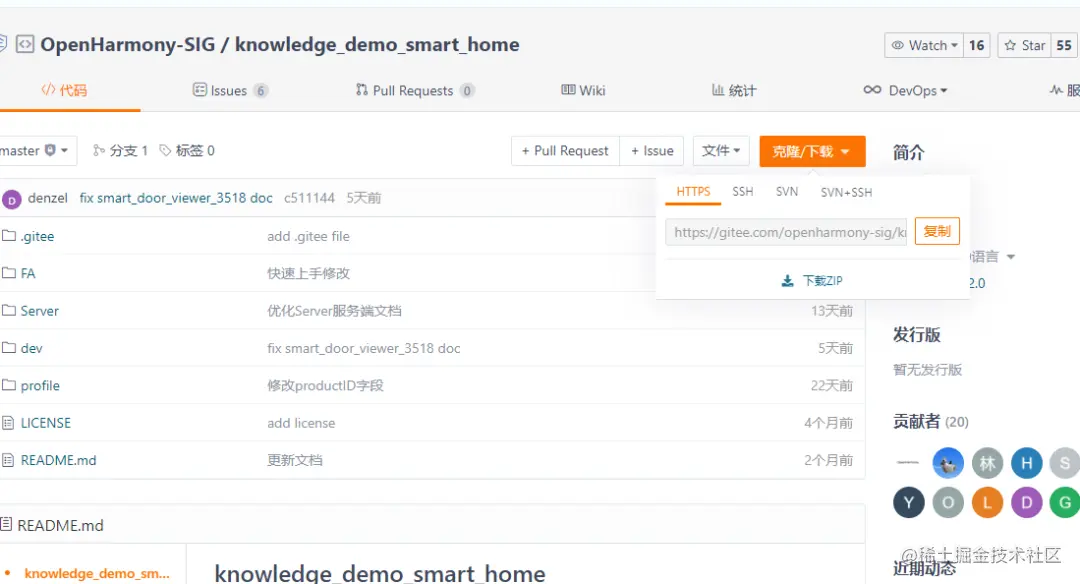The image size is (1080, 584).
Task: Click the 复制 copy button
Action: tap(937, 231)
